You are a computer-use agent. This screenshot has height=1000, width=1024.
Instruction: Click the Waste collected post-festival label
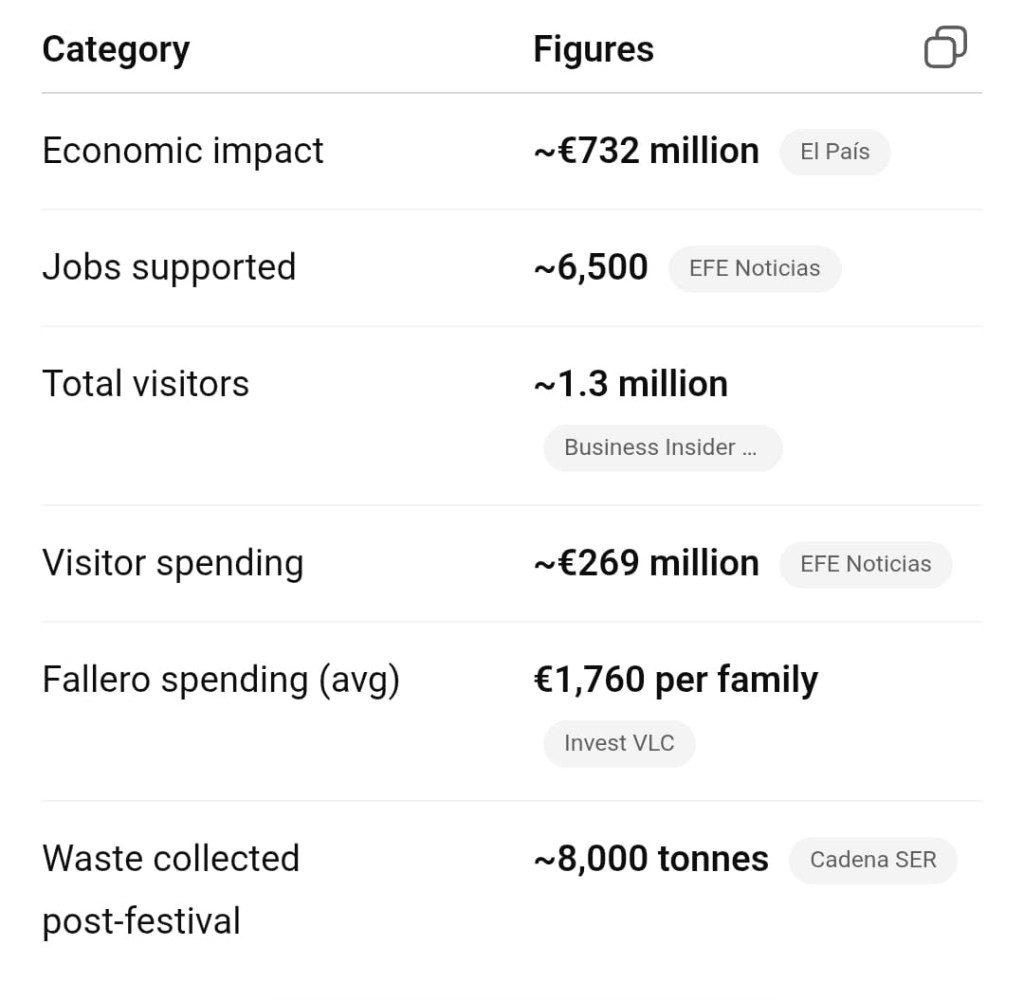[170, 889]
